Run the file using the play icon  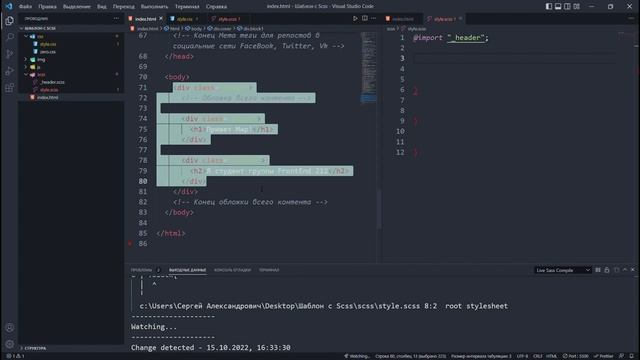pos(355,18)
